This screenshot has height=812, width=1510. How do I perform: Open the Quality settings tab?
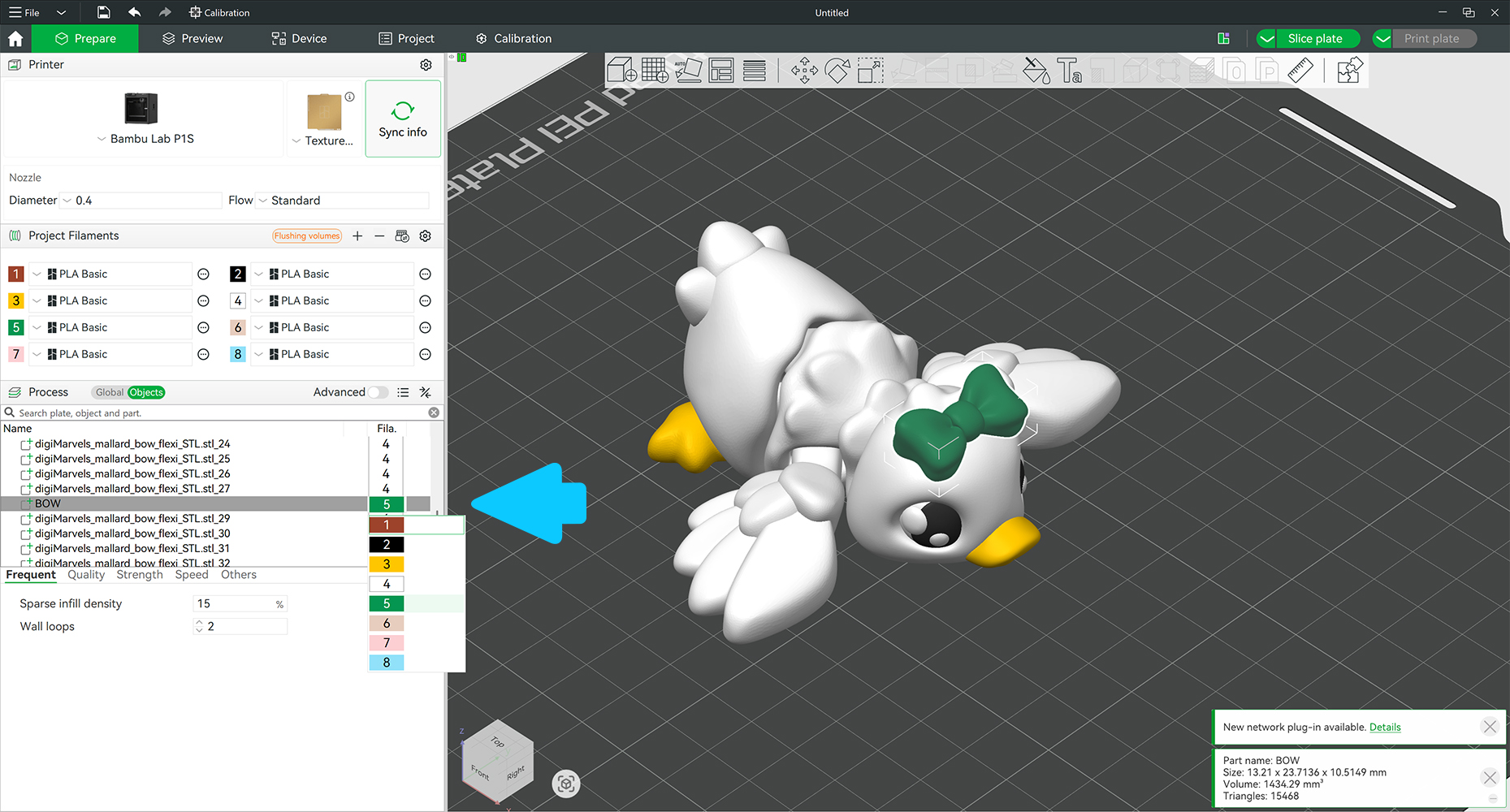(86, 574)
